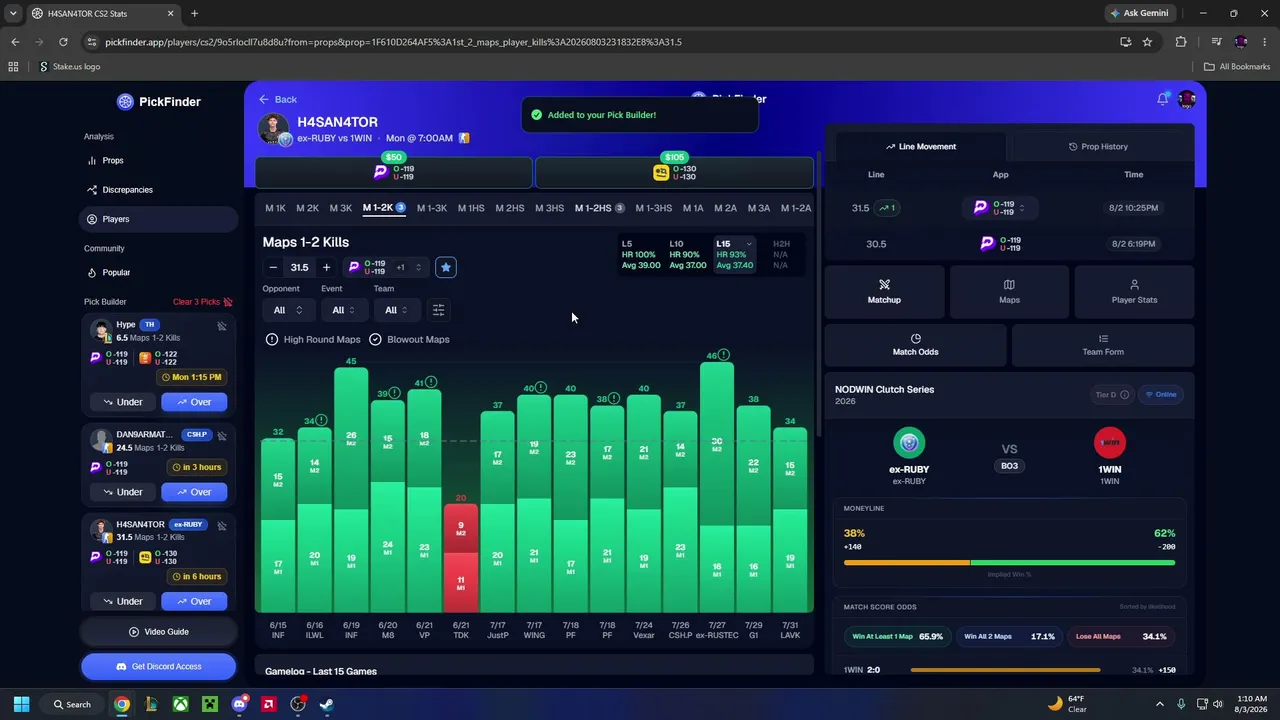This screenshot has height=720, width=1280.
Task: Increase the line with plus button
Action: coord(326,267)
